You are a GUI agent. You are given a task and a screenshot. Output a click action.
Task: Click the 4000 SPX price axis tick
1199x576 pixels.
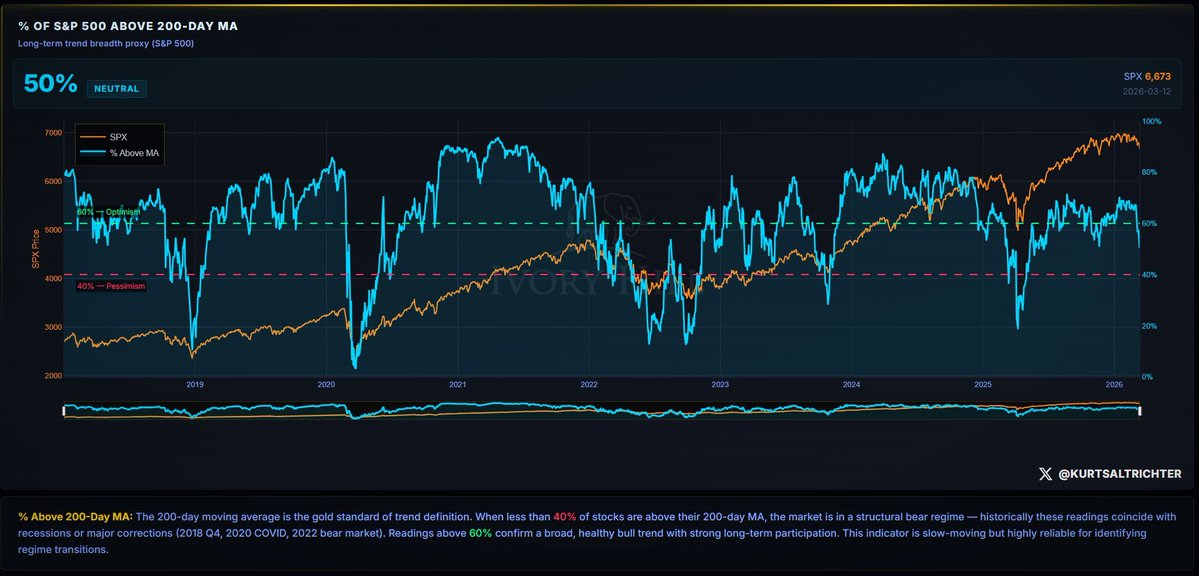click(x=52, y=278)
